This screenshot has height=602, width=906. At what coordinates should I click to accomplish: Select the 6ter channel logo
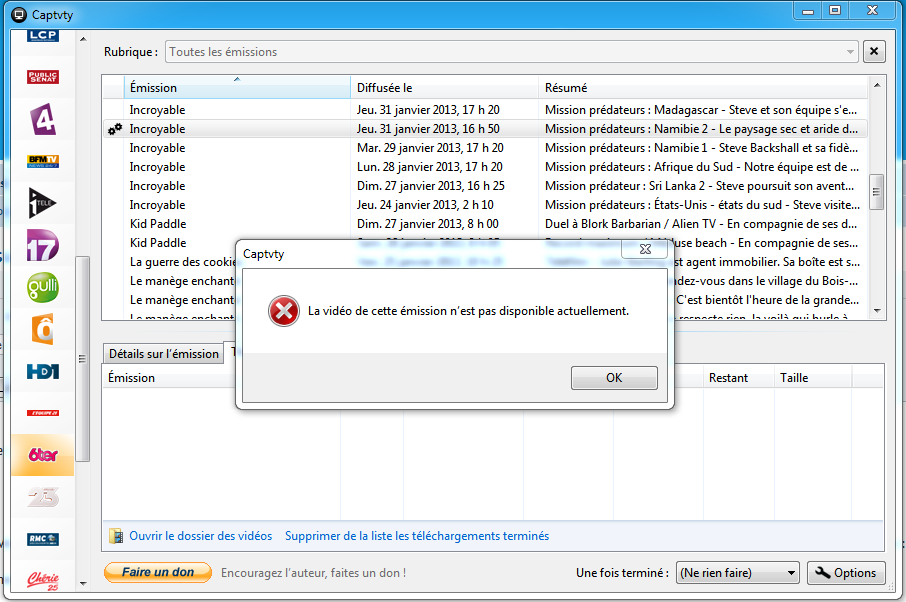point(43,455)
